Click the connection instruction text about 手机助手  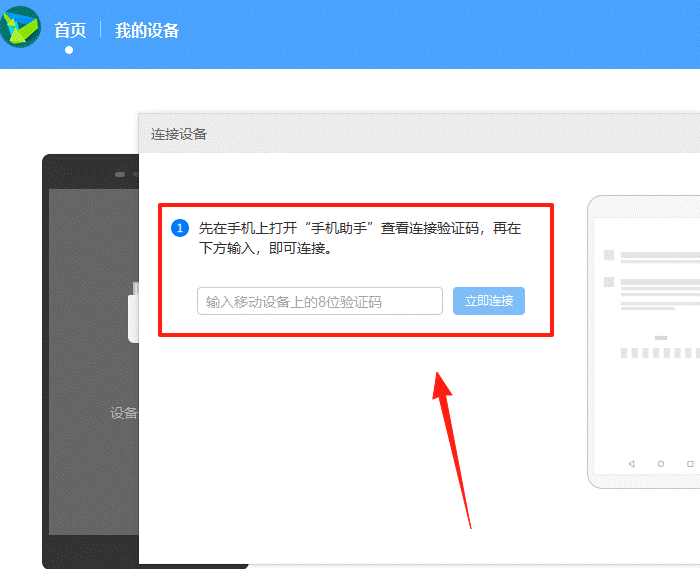(x=359, y=238)
